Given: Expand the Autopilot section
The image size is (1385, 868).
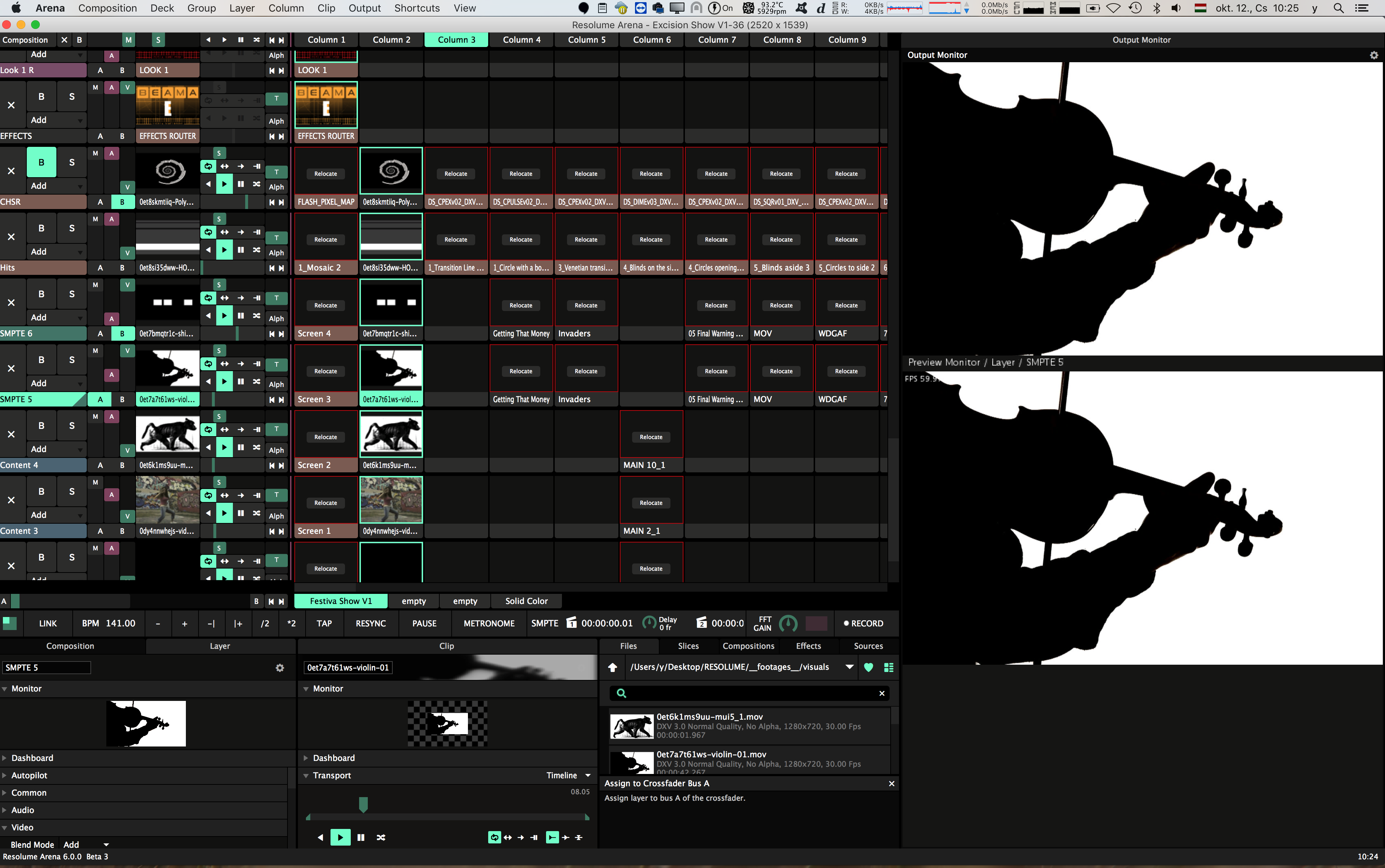Looking at the screenshot, I should tap(29, 775).
